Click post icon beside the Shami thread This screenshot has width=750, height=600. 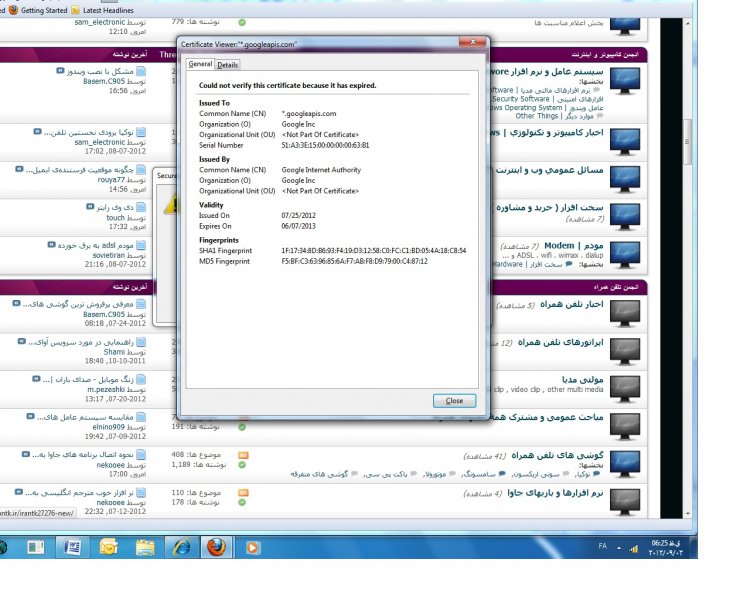pos(141,342)
